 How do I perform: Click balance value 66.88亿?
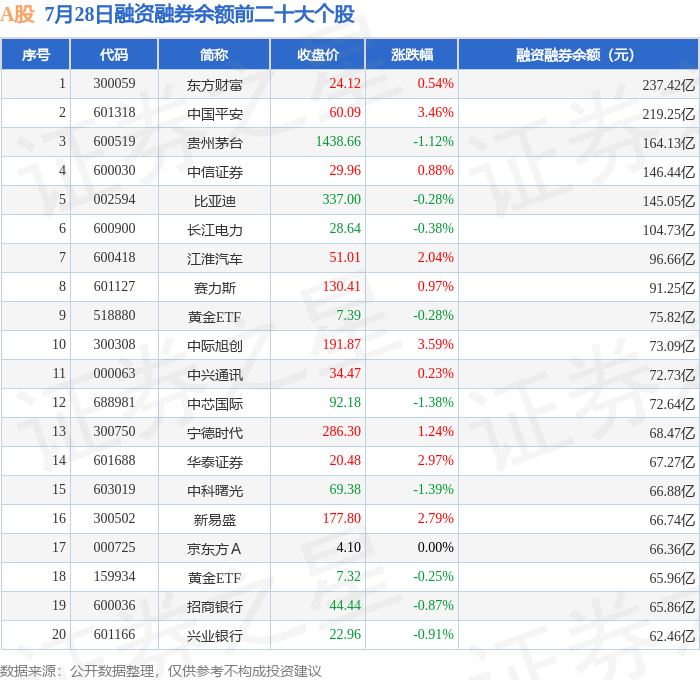(672, 491)
